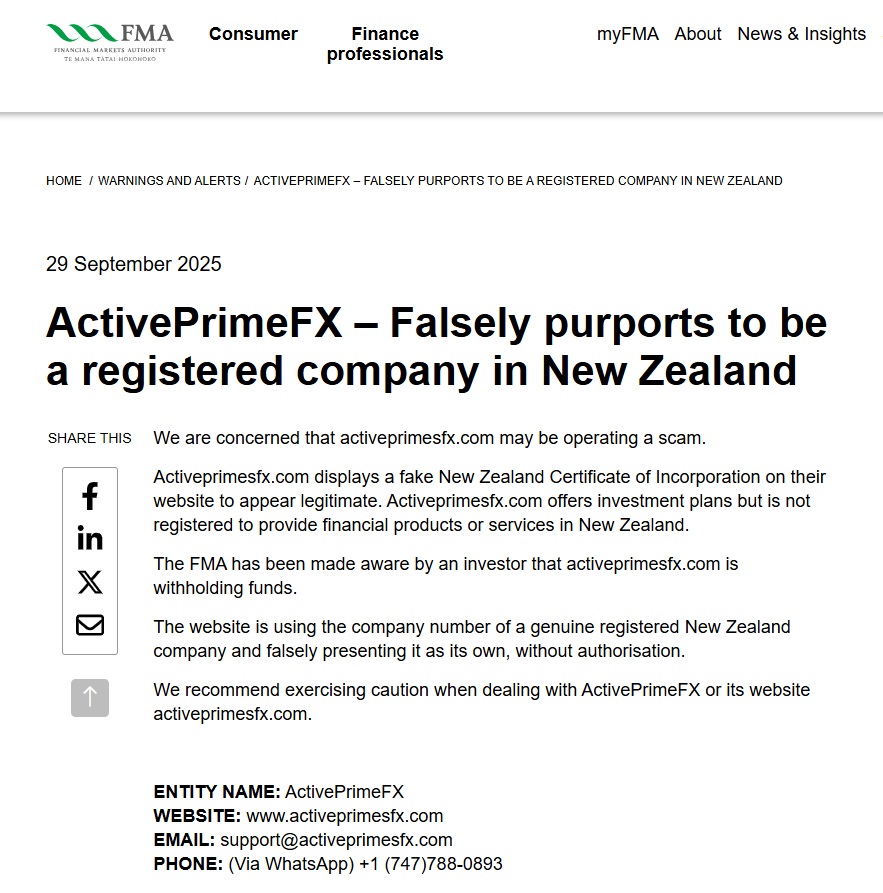This screenshot has width=883, height=893.
Task: Click the SHARE THIS label
Action: pyautogui.click(x=89, y=438)
